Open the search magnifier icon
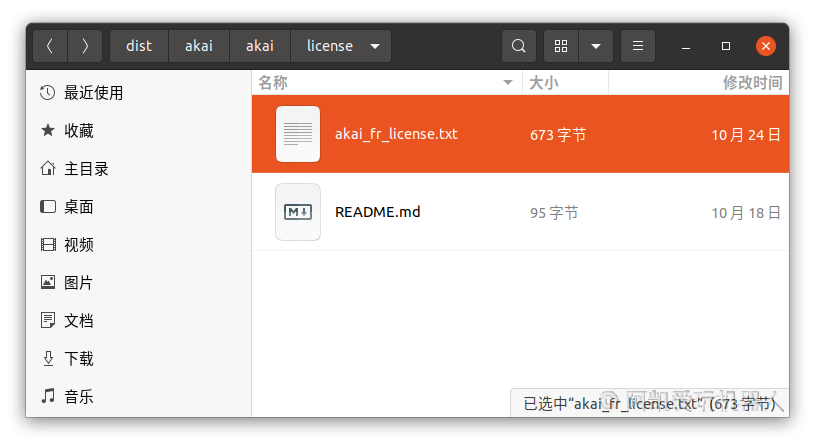 [x=518, y=46]
